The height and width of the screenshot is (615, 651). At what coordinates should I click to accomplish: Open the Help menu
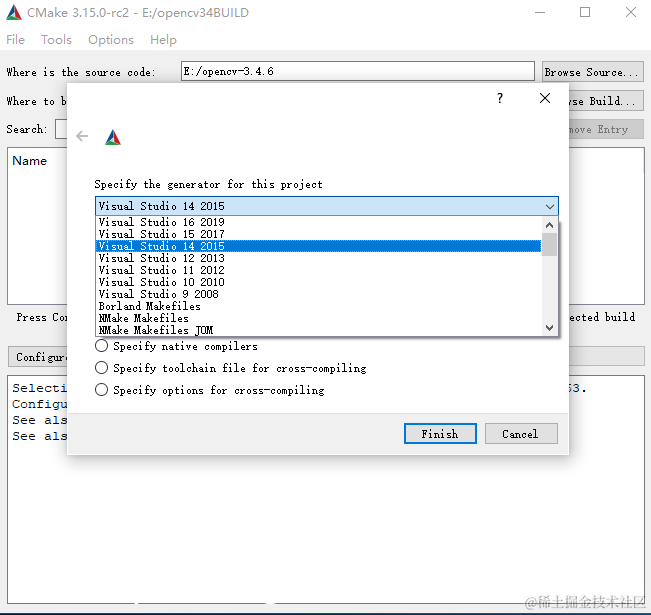[163, 40]
